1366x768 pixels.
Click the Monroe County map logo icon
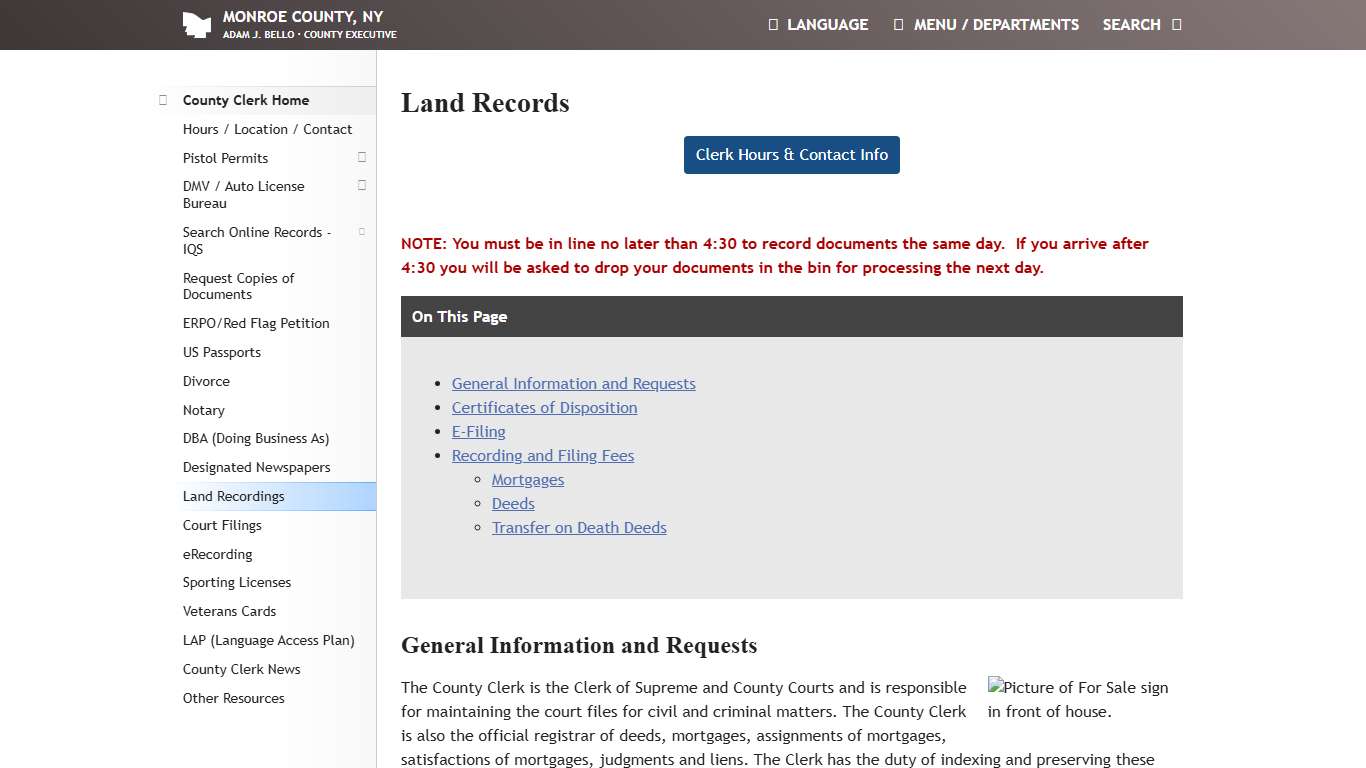198,22
